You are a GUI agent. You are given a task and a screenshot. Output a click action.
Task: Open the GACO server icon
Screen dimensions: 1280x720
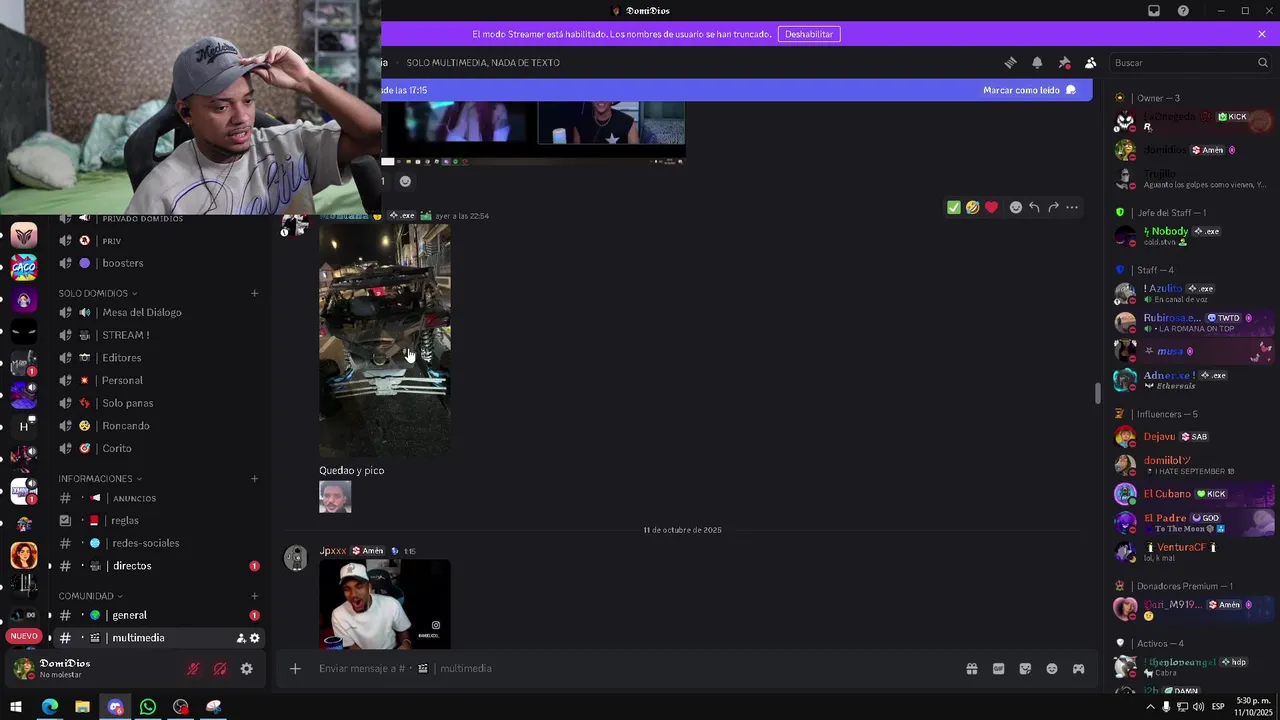point(24,267)
